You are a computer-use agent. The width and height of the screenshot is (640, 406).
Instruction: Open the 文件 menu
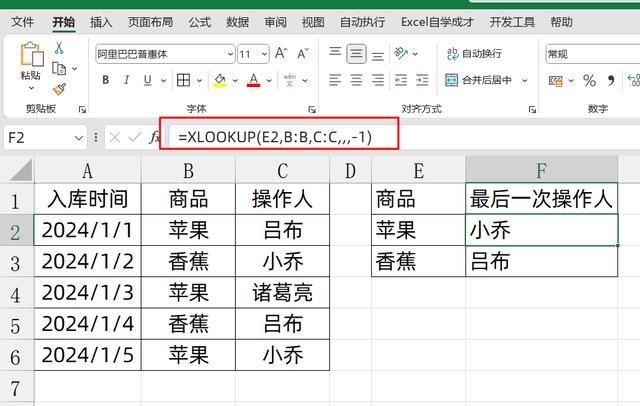22,22
